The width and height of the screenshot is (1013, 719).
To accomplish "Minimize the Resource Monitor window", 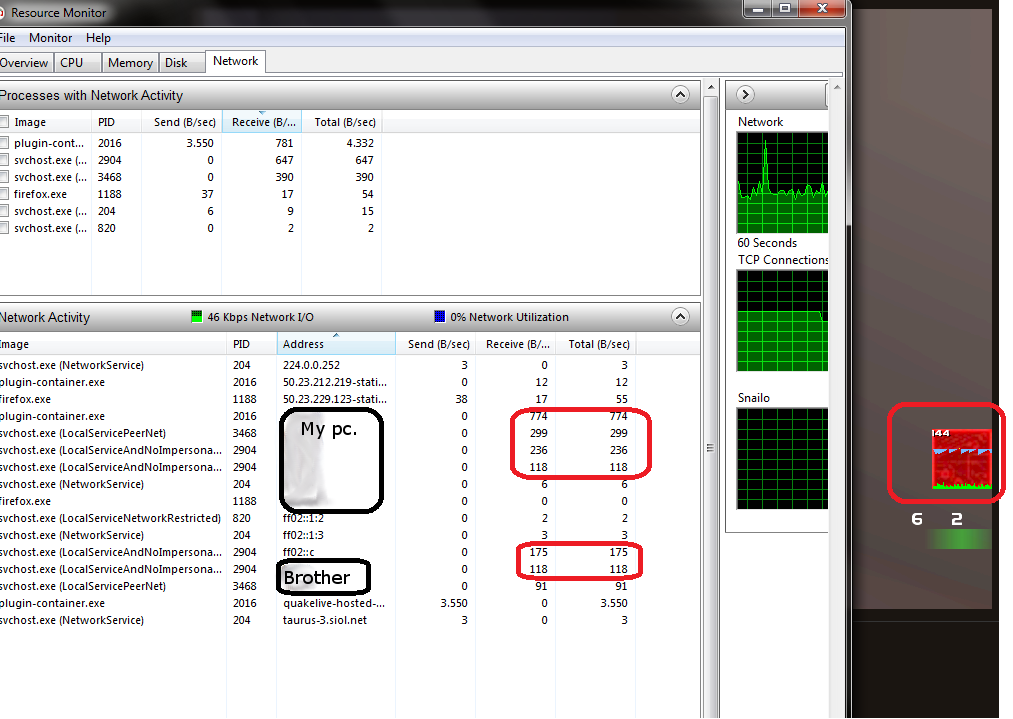I will [x=759, y=8].
